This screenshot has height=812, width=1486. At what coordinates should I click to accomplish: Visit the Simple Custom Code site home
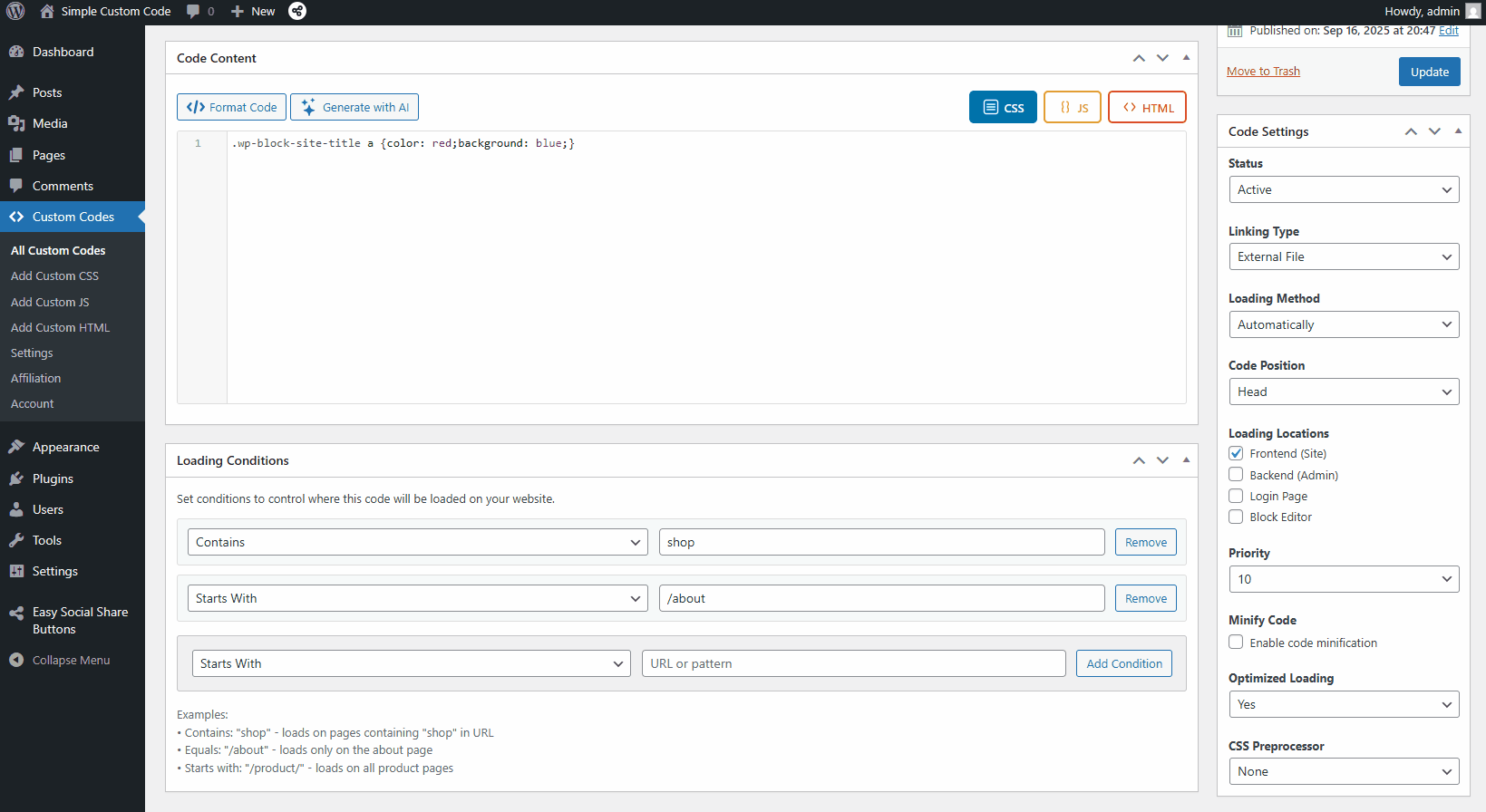point(105,11)
